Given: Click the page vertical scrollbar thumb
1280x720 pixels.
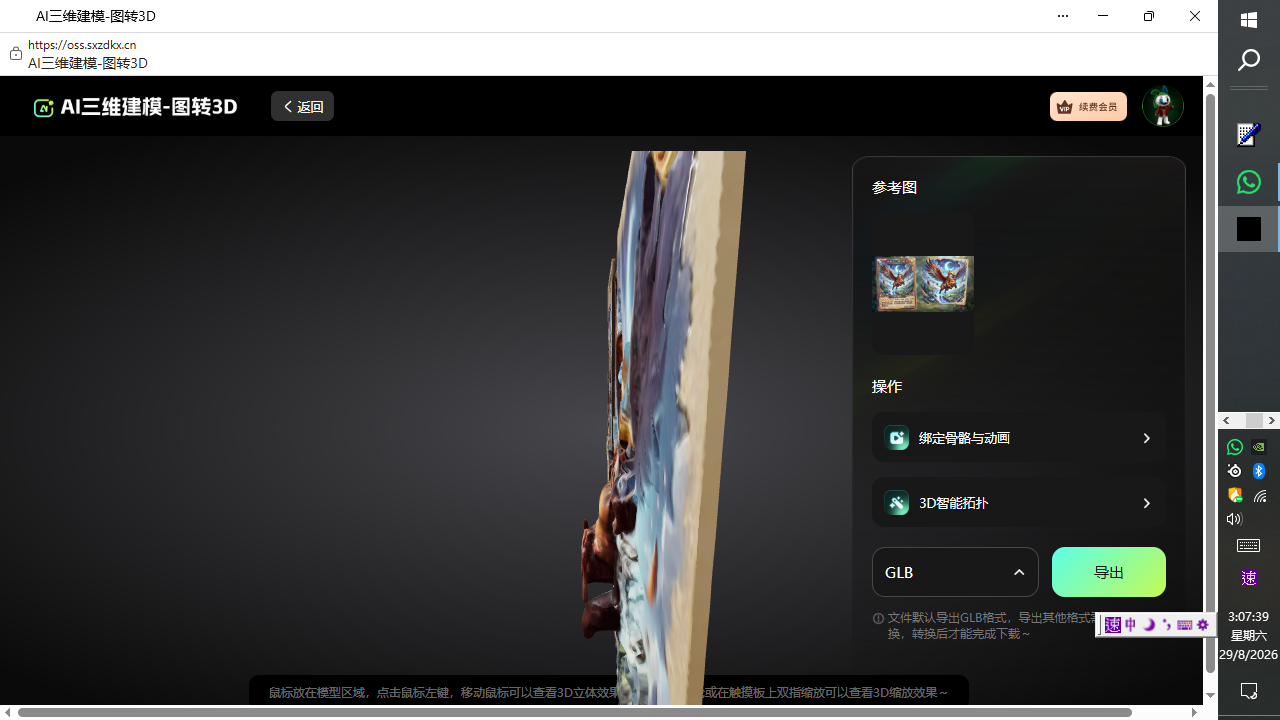Looking at the screenshot, I should click(1210, 382).
